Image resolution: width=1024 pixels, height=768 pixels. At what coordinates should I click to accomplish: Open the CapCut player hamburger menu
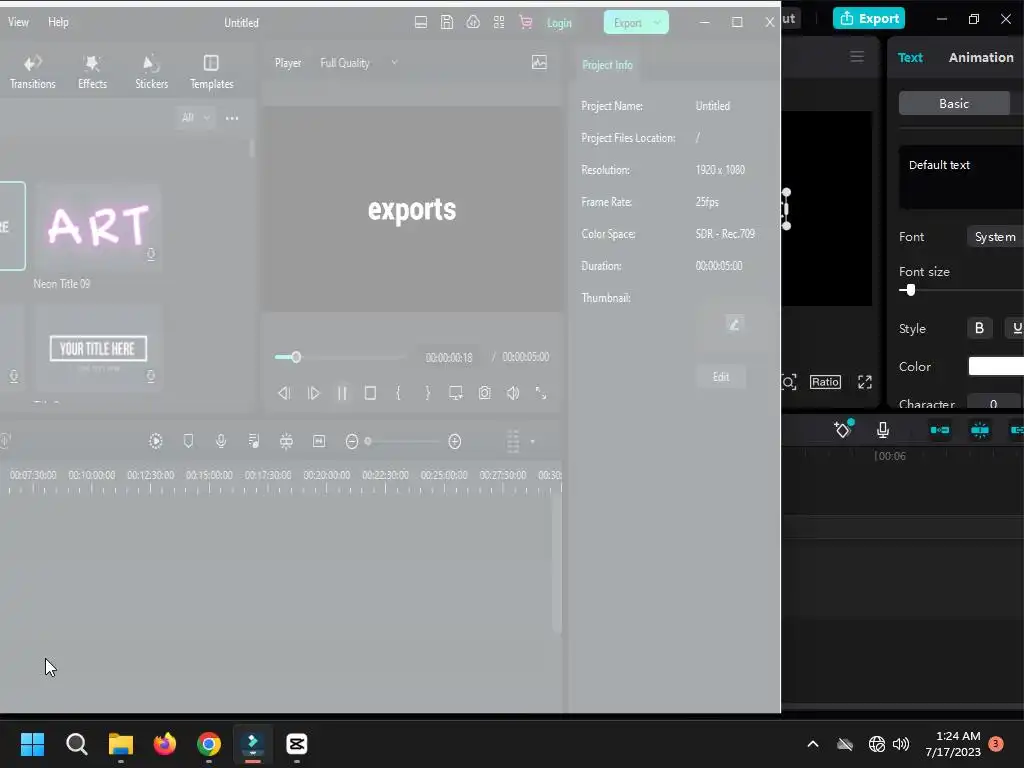click(857, 57)
